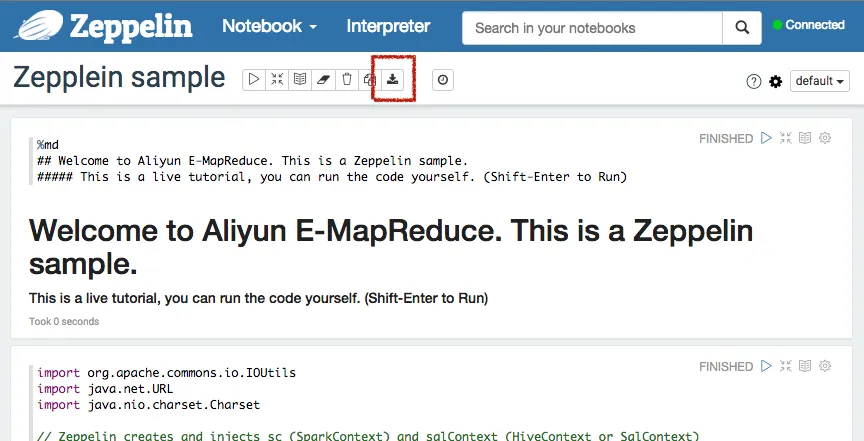864x441 pixels.
Task: Export the notebook via download icon
Action: pyautogui.click(x=392, y=80)
